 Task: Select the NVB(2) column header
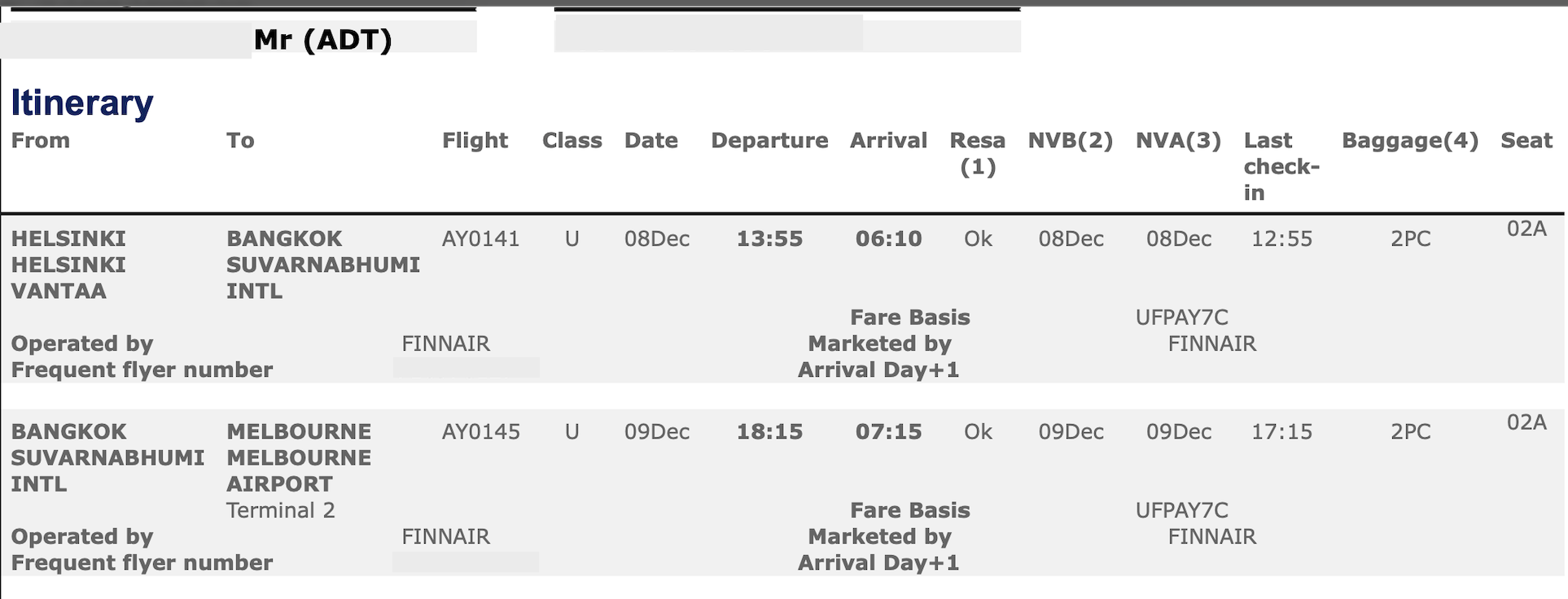tap(1070, 141)
